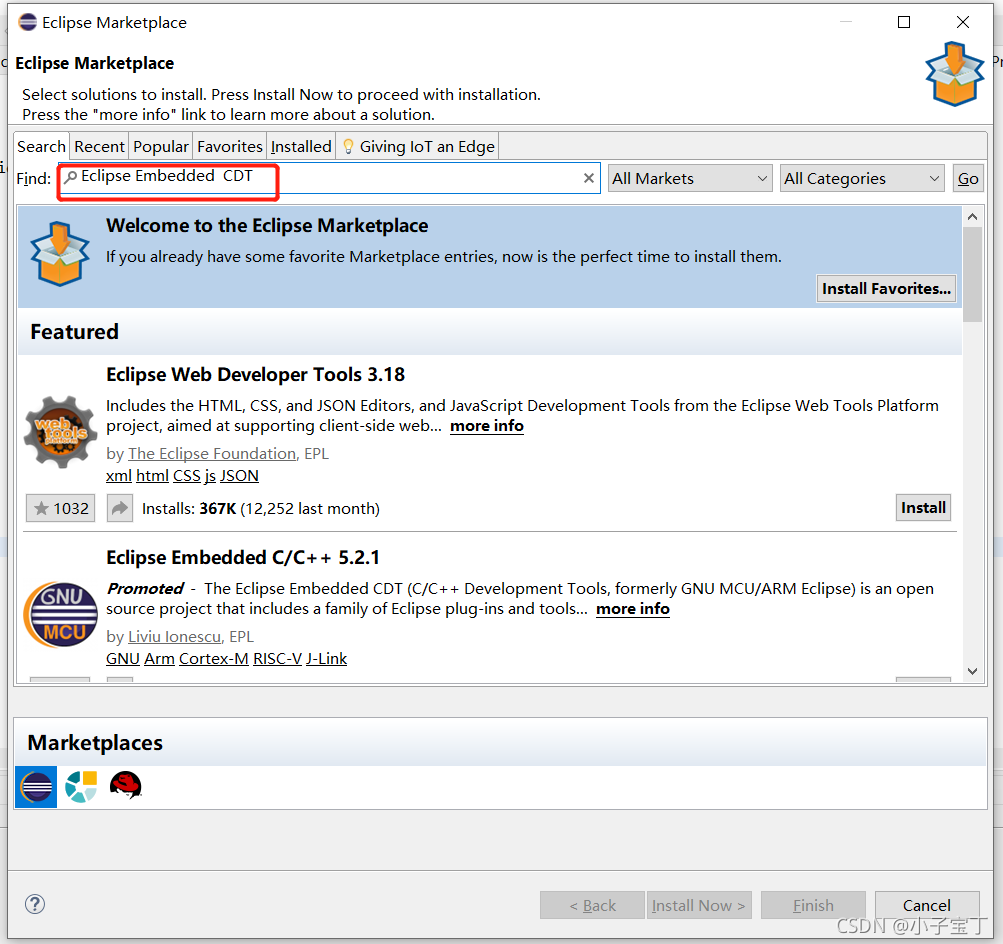The image size is (1003, 944).
Task: Install Eclipse Web Developer Tools 3.18
Action: pyautogui.click(x=923, y=507)
